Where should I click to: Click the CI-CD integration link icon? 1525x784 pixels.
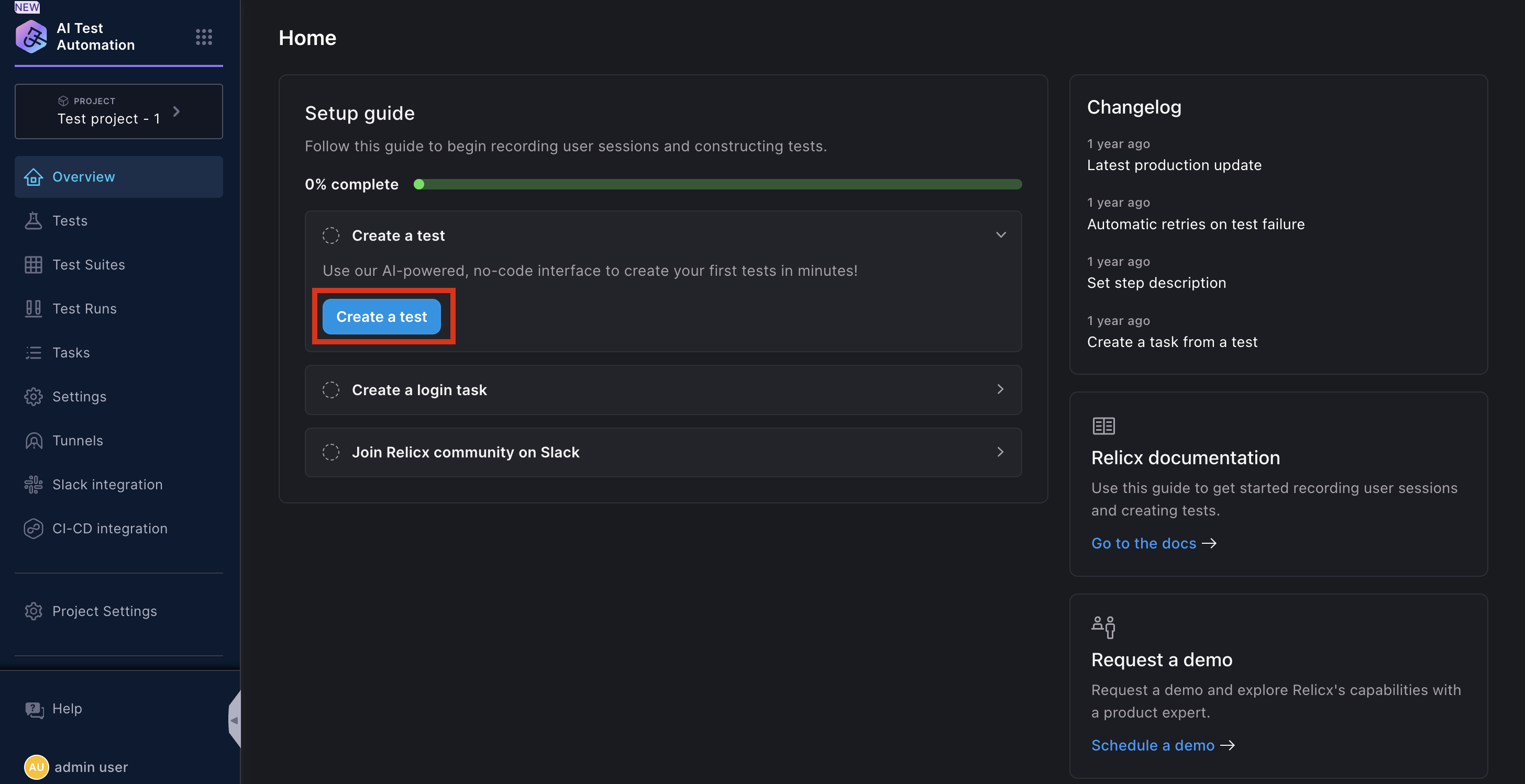[33, 529]
